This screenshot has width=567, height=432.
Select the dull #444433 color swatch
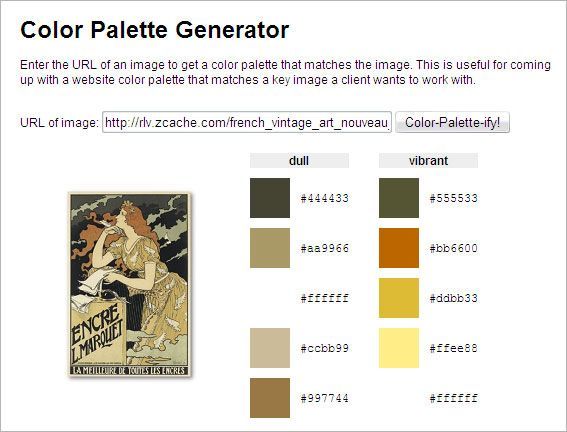[x=270, y=198]
